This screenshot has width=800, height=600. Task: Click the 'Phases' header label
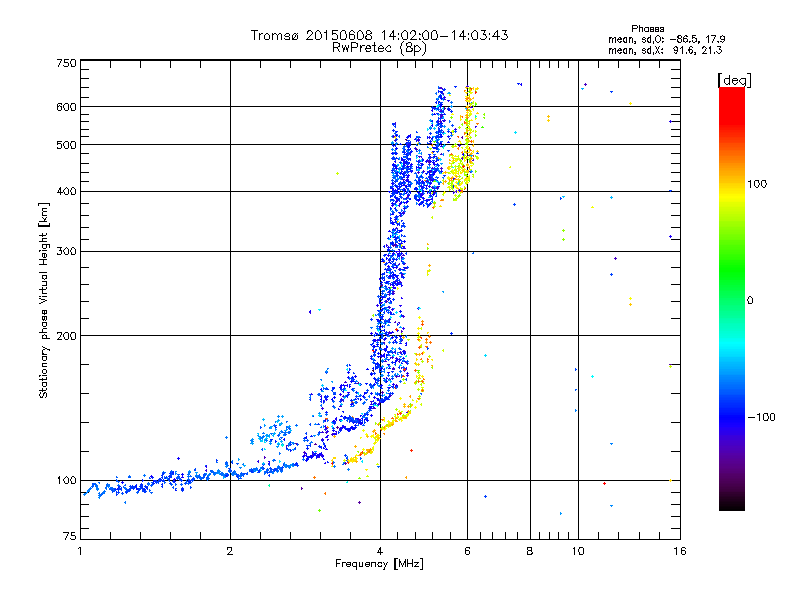point(647,29)
